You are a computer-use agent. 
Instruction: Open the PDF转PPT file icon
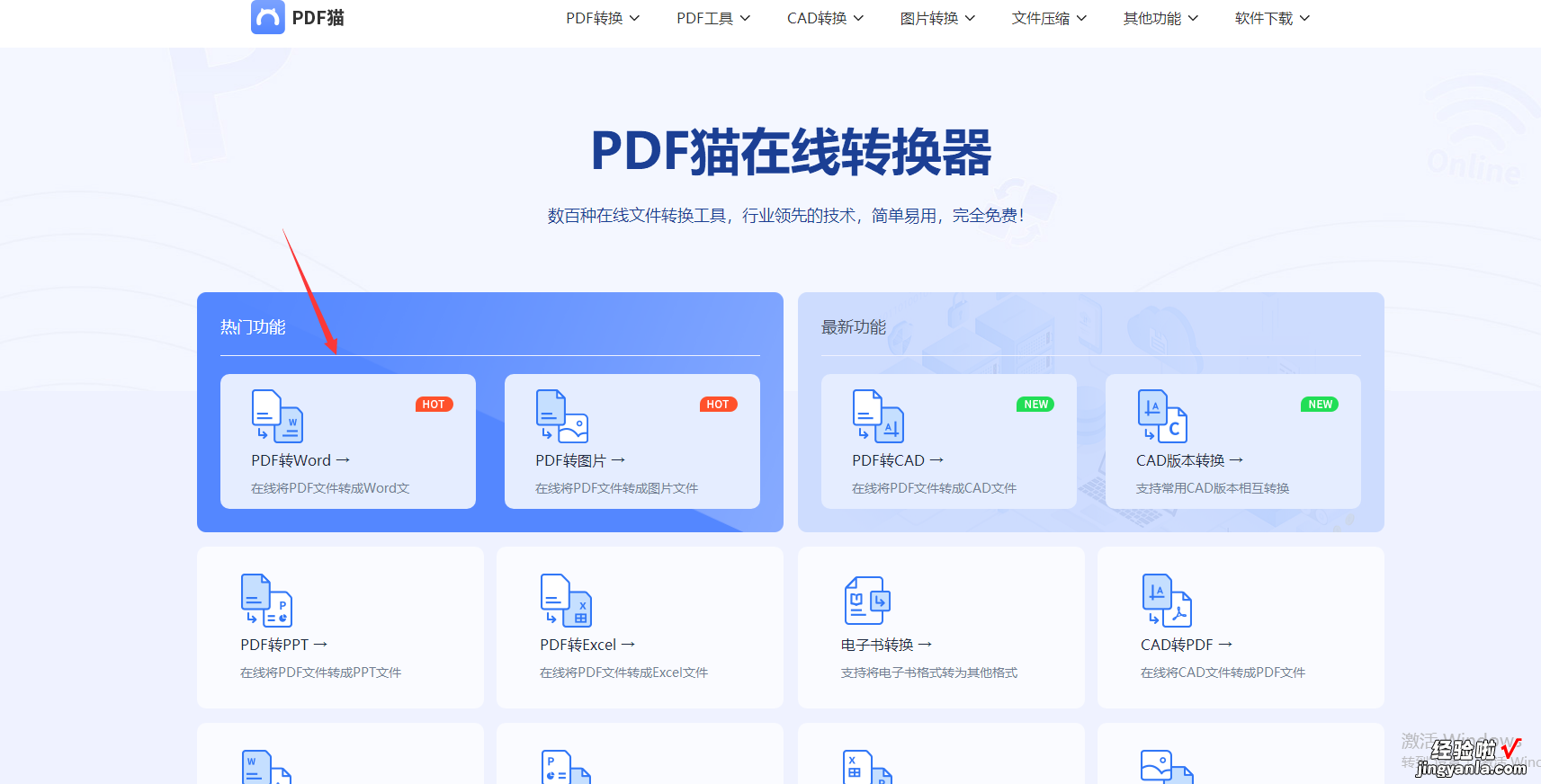266,601
